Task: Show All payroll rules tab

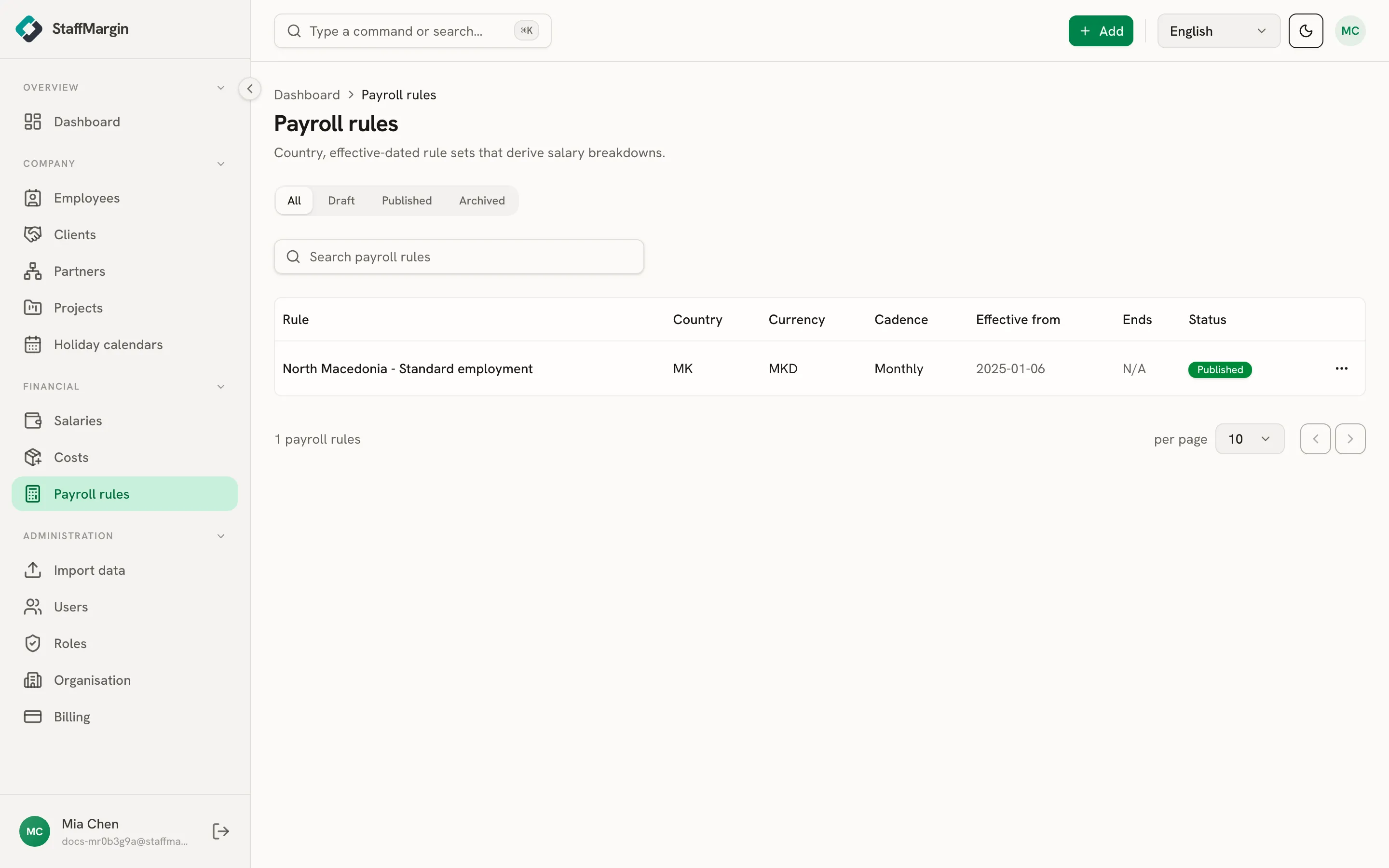Action: (294, 200)
